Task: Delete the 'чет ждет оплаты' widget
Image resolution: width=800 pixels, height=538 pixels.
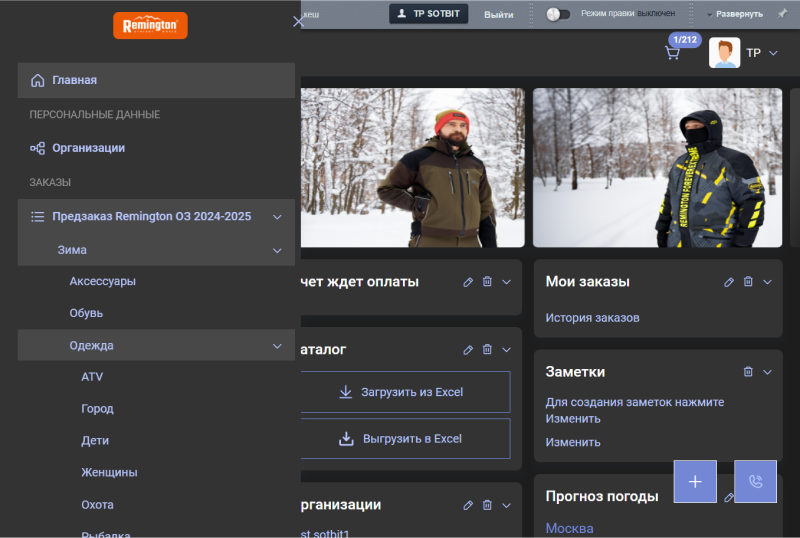Action: [487, 282]
